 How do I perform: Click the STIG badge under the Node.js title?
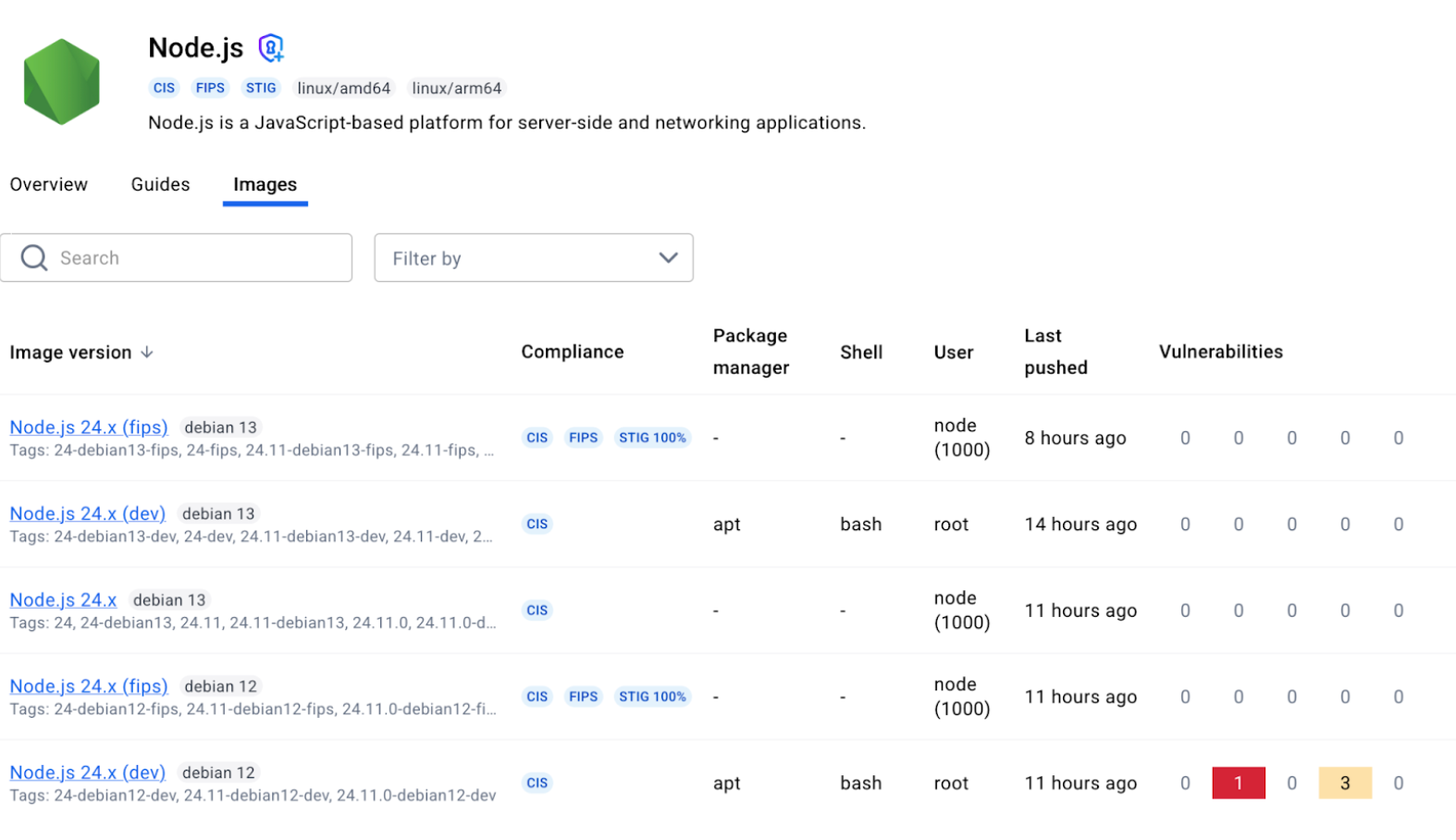261,88
